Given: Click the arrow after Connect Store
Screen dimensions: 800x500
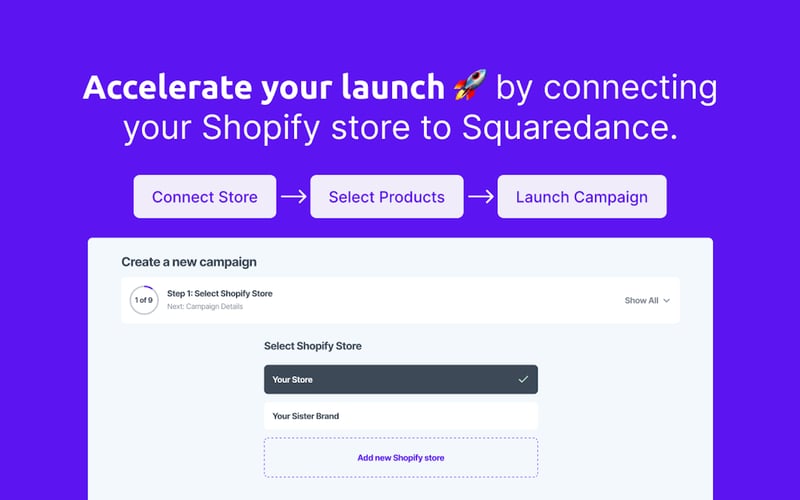Looking at the screenshot, I should 293,196.
